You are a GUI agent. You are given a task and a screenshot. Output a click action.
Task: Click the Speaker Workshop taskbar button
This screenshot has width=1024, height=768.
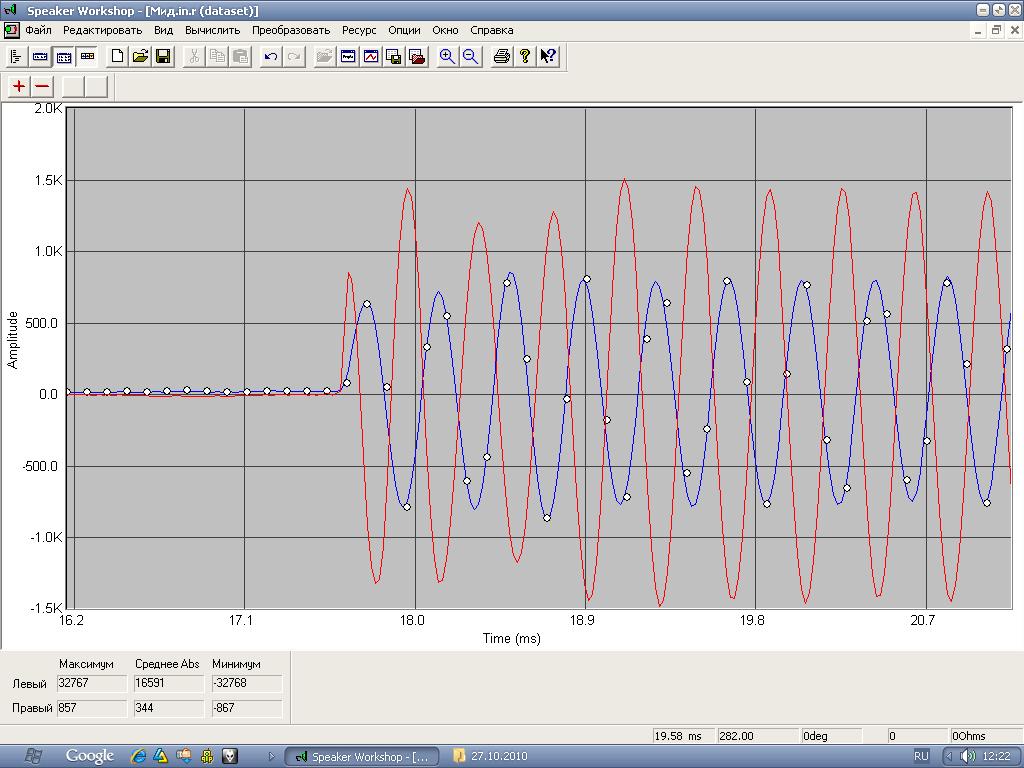point(360,756)
